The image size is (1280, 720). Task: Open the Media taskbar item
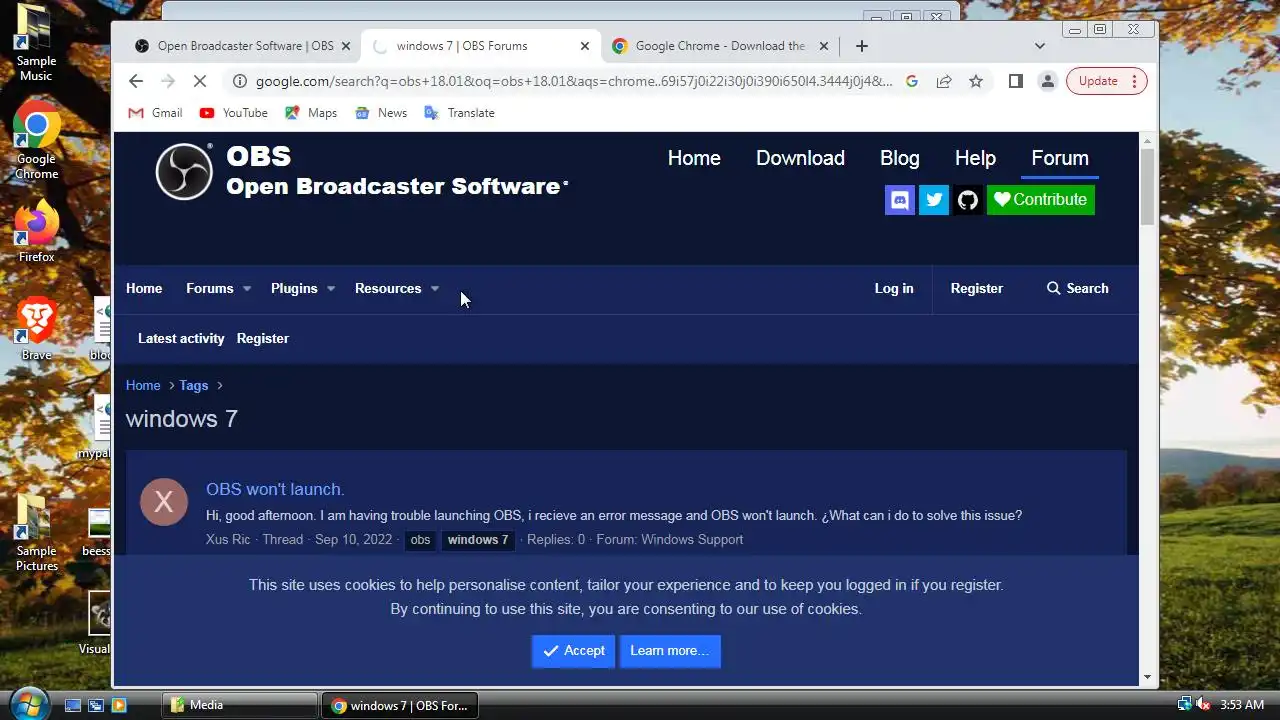240,705
